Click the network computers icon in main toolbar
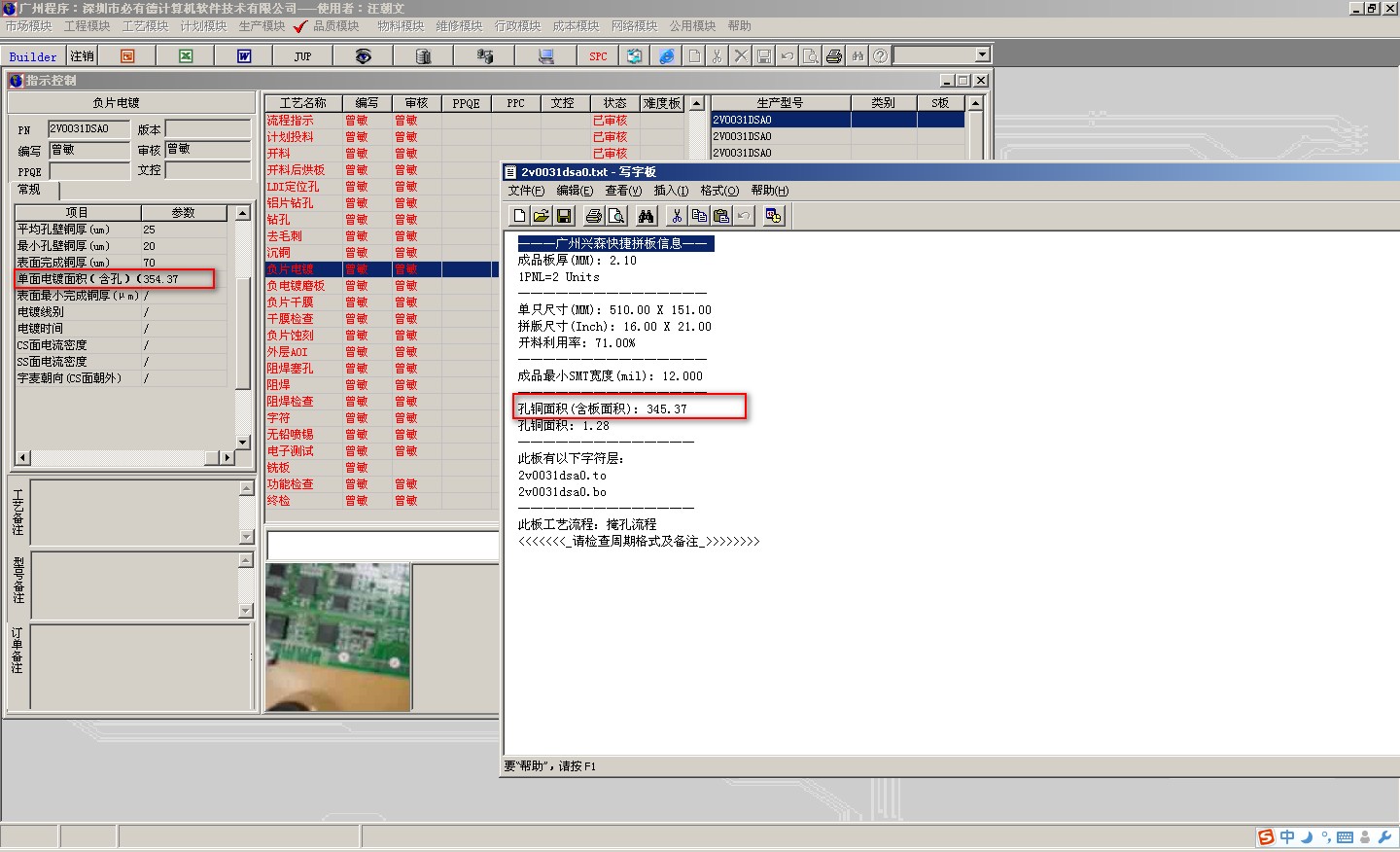 click(x=484, y=56)
